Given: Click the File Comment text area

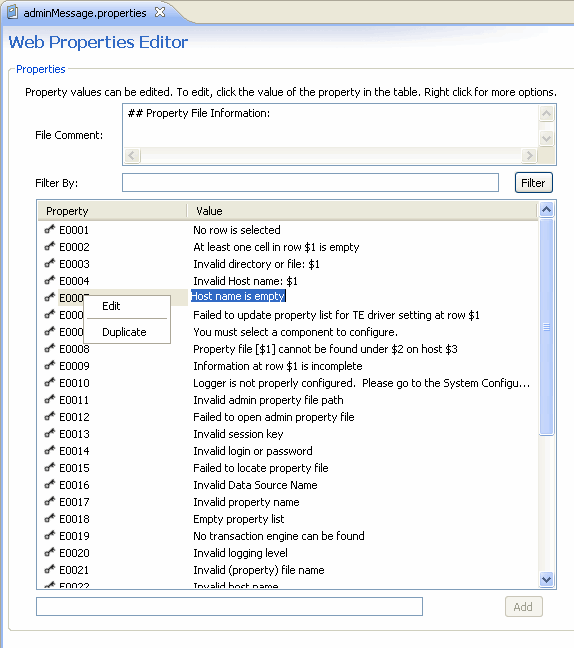Looking at the screenshot, I should 331,126.
